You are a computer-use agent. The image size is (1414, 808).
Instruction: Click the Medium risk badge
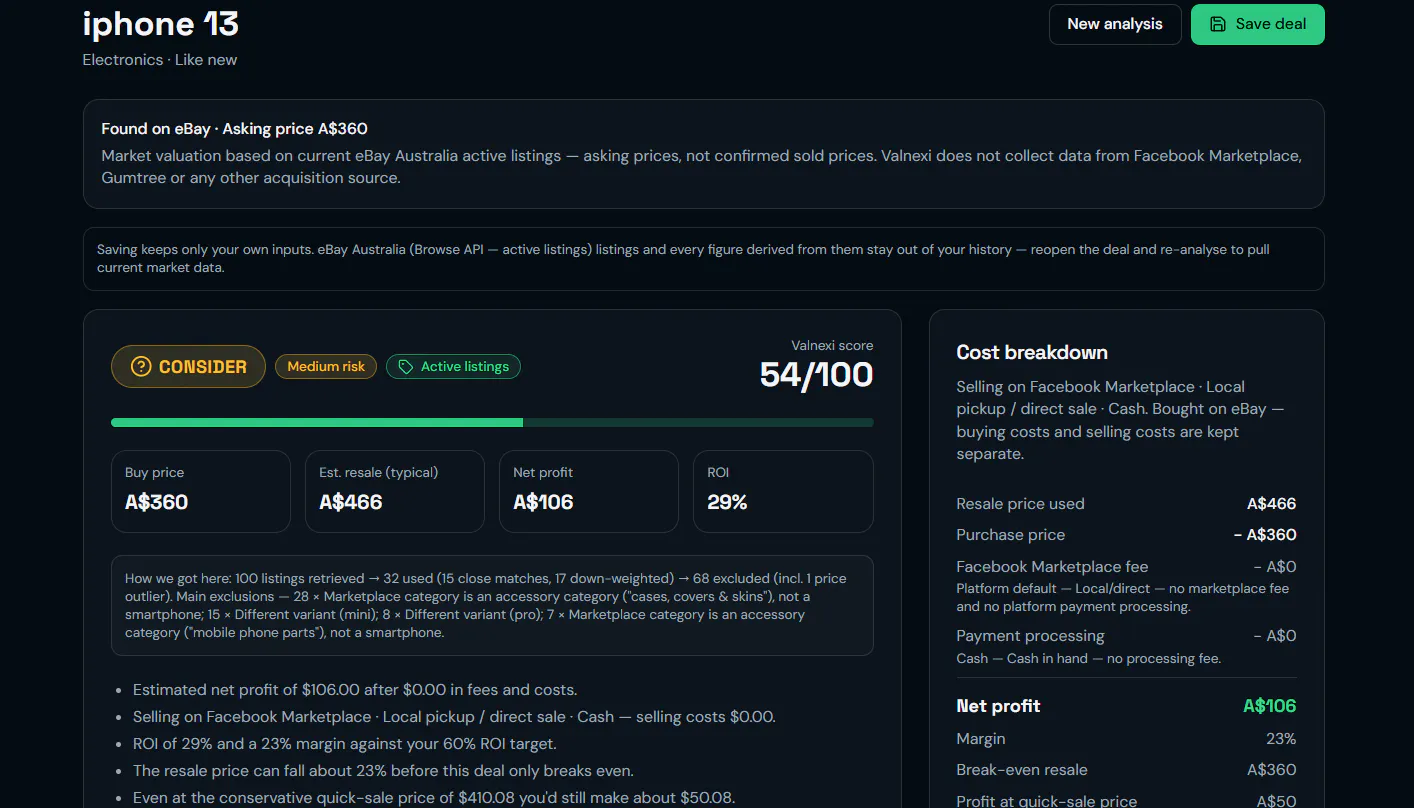point(326,367)
